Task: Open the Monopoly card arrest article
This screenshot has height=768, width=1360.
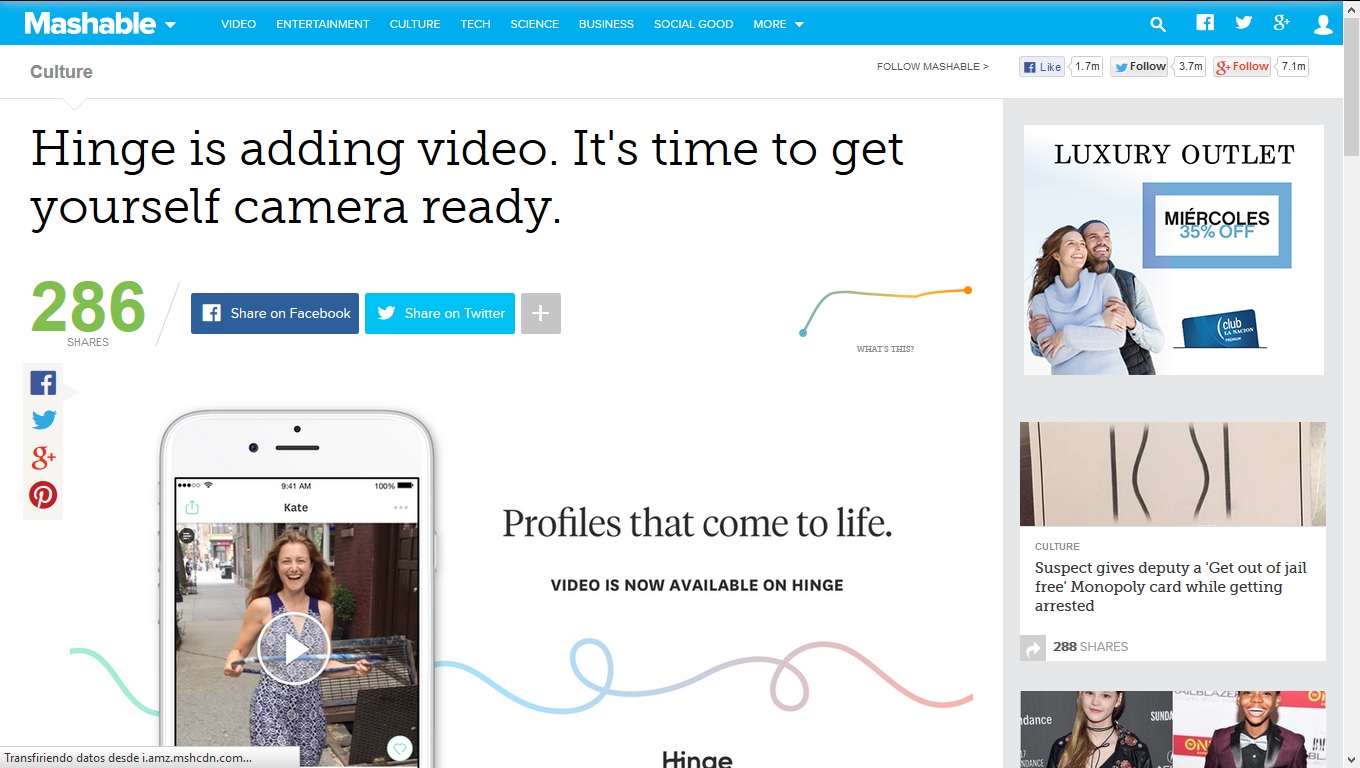Action: click(x=1171, y=587)
